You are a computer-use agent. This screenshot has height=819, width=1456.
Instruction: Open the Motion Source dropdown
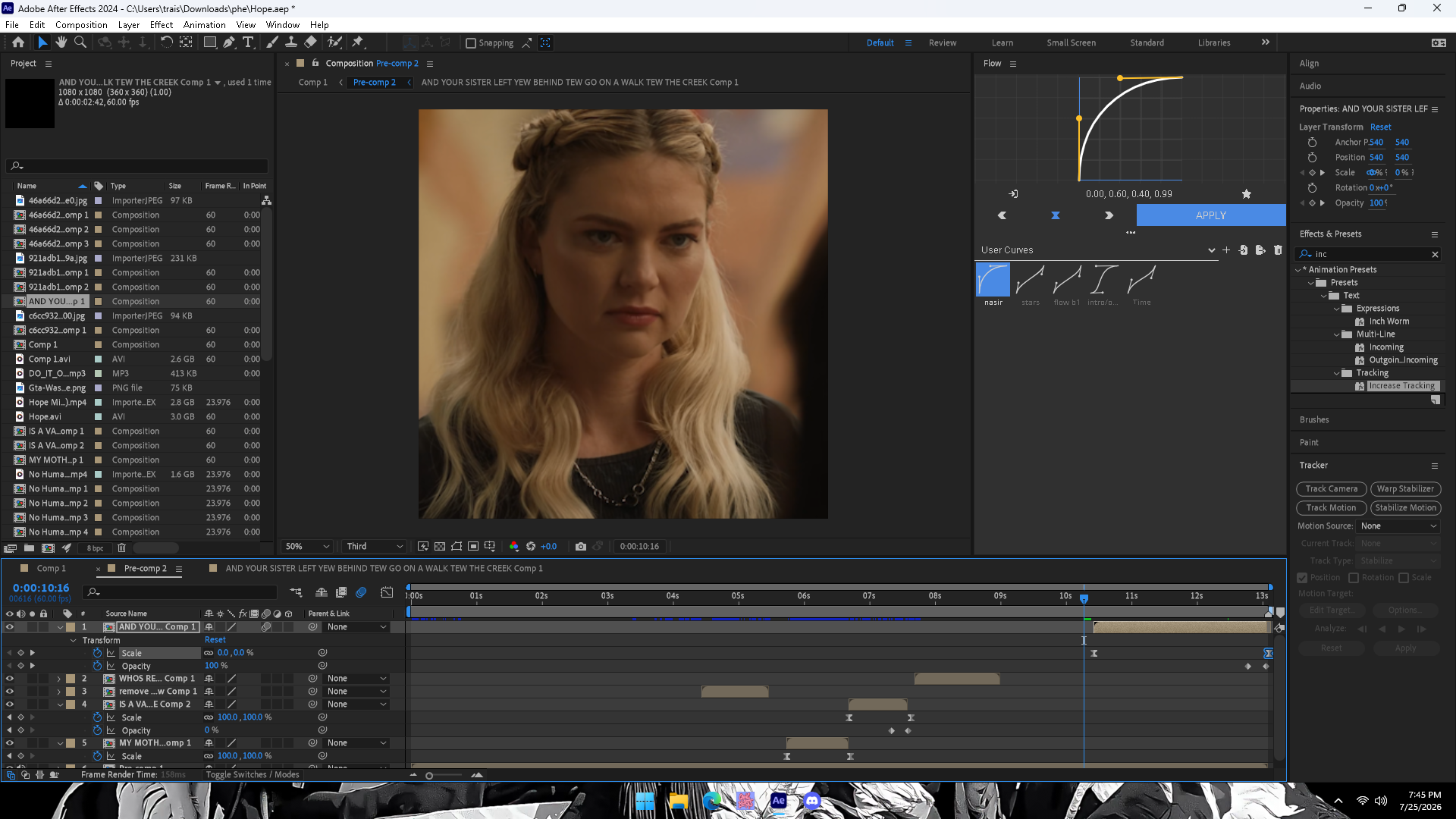[1398, 526]
